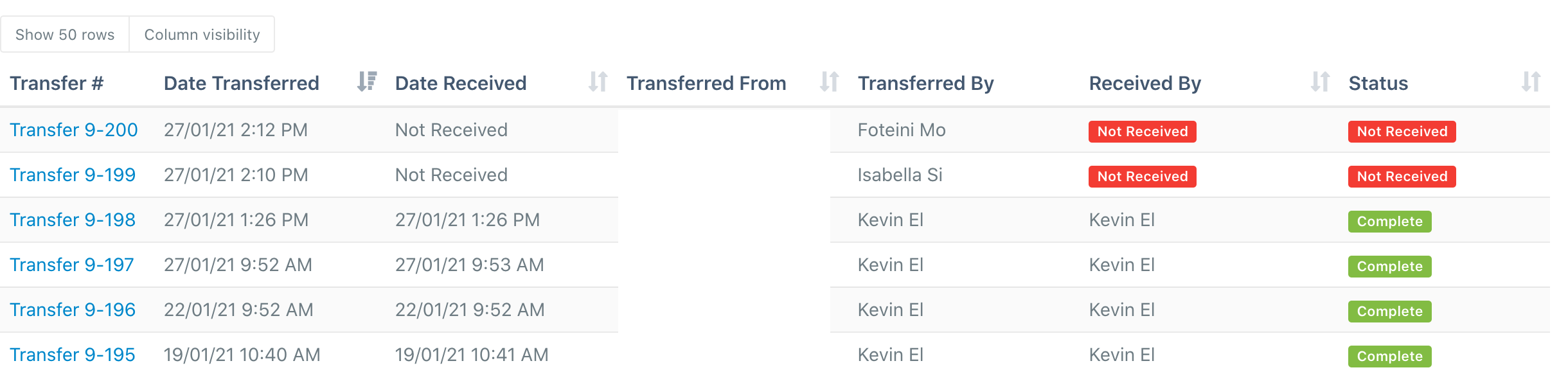Open Transfer 9-200 link
The height and width of the screenshot is (379, 1568).
[74, 130]
